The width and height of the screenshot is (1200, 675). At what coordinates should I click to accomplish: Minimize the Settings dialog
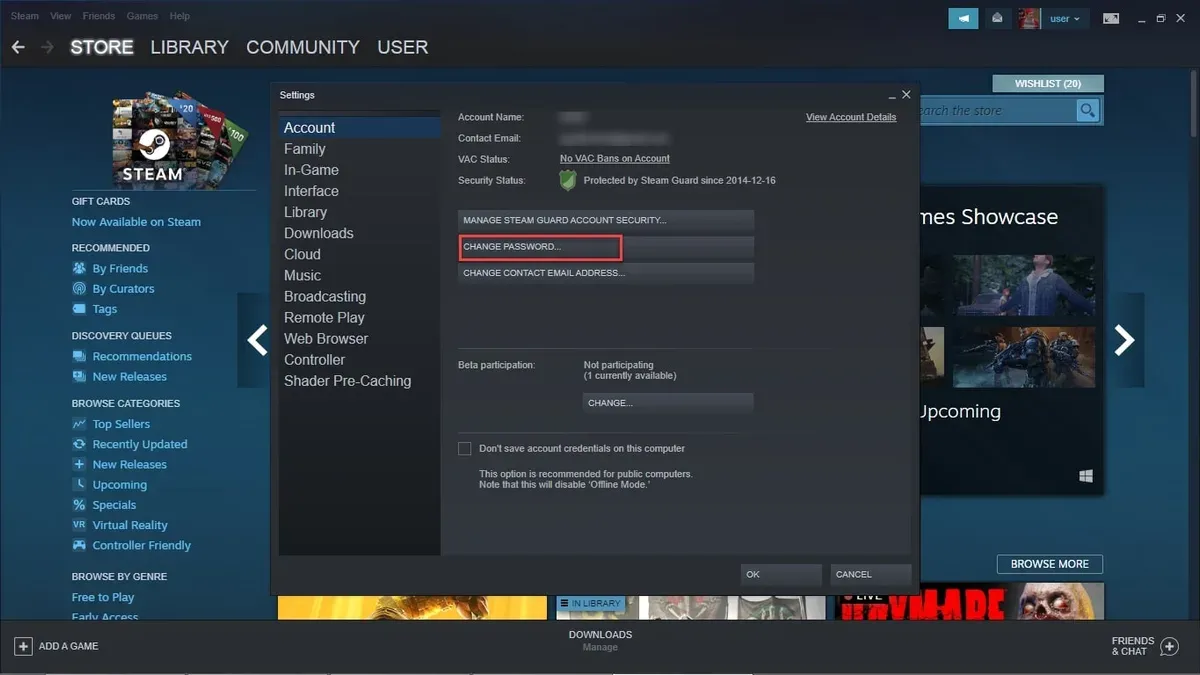(x=891, y=95)
